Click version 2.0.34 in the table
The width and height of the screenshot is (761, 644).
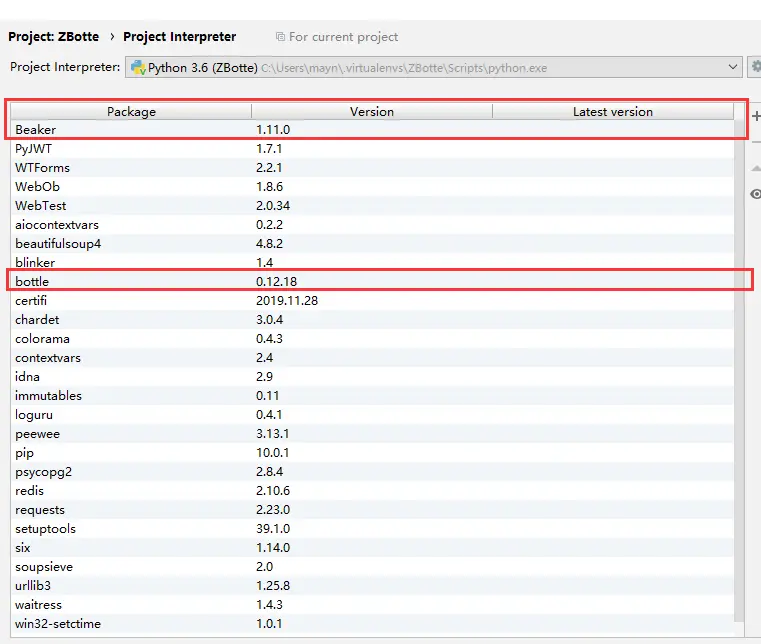coord(273,205)
